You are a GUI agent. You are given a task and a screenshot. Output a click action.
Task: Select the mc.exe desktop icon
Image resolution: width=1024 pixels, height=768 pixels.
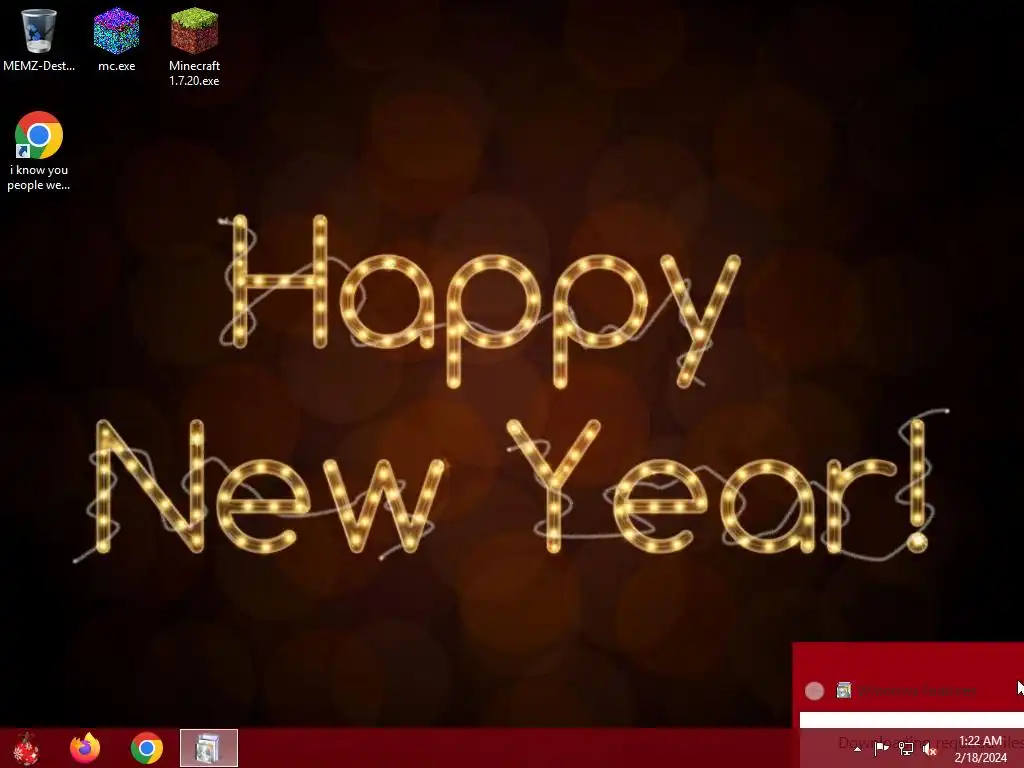pos(116,39)
